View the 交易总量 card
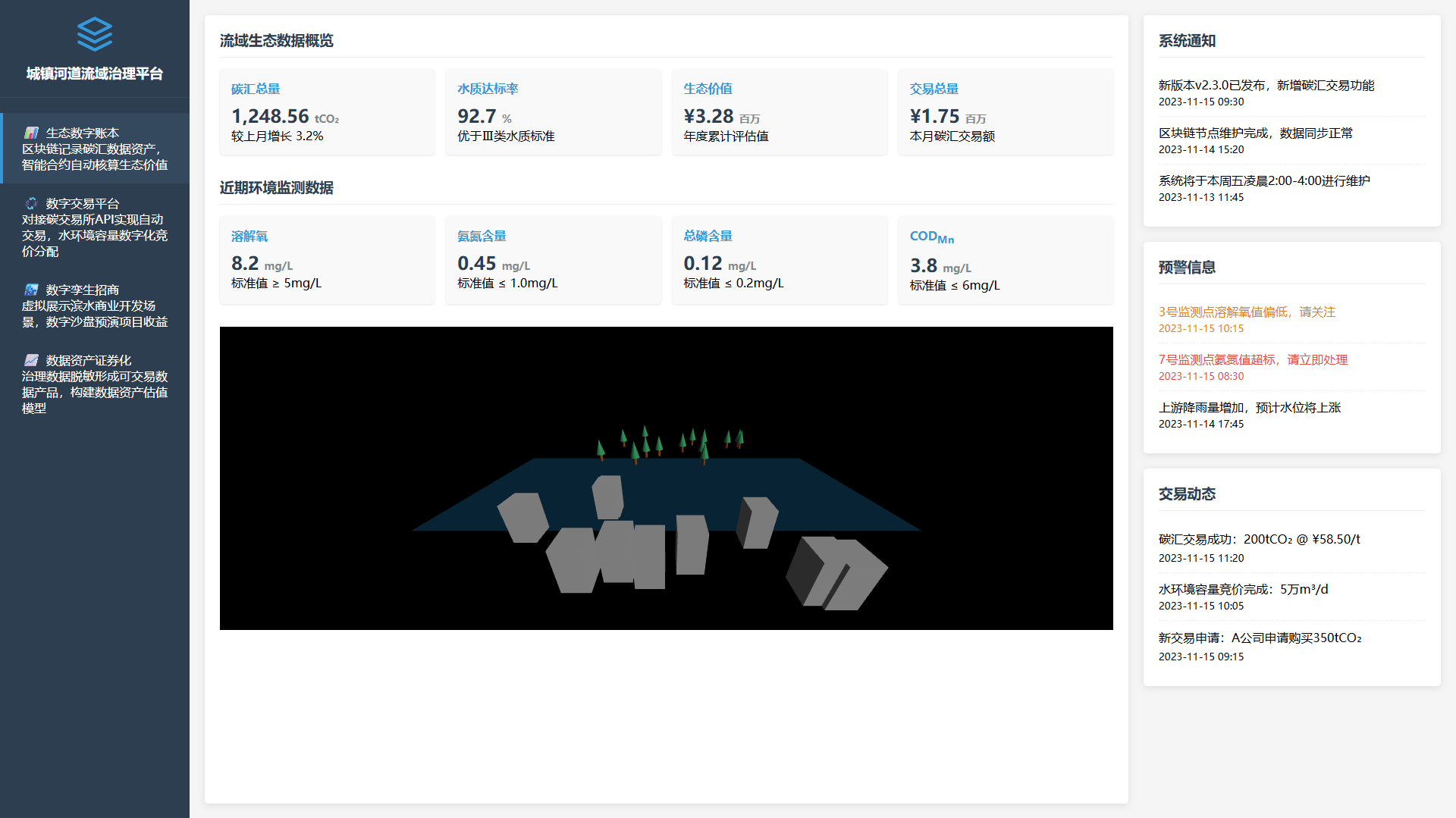Screen dimensions: 1456x818 click(x=1005, y=112)
